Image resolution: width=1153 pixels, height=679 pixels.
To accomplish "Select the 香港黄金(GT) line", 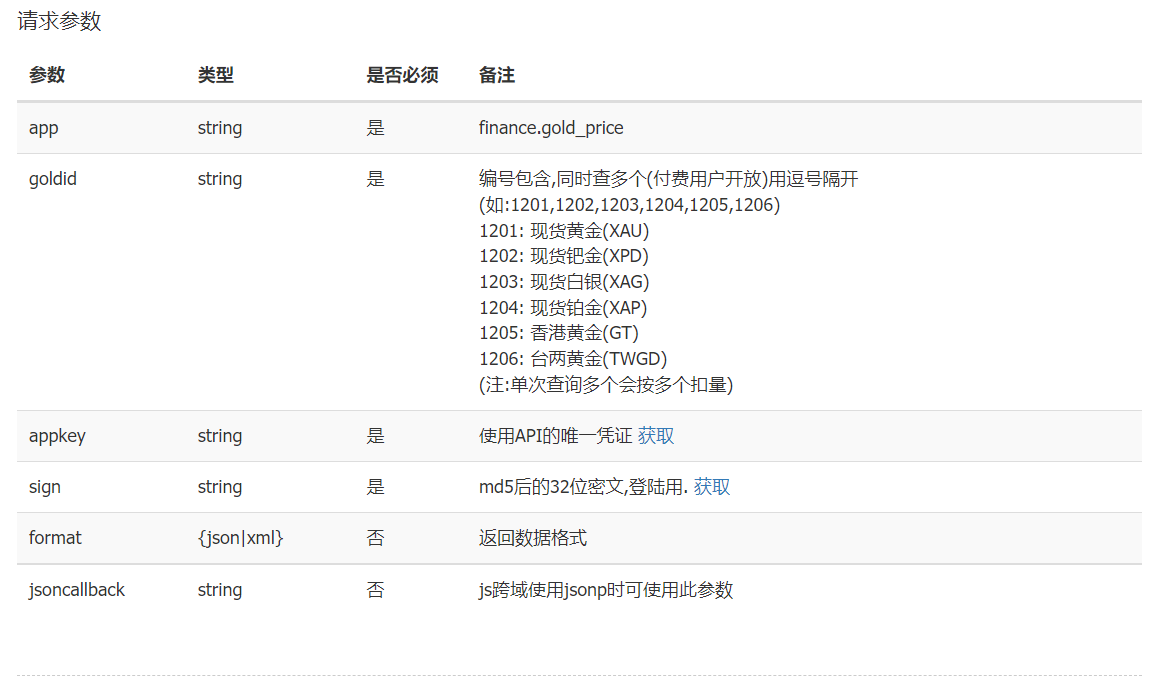I will coord(557,332).
